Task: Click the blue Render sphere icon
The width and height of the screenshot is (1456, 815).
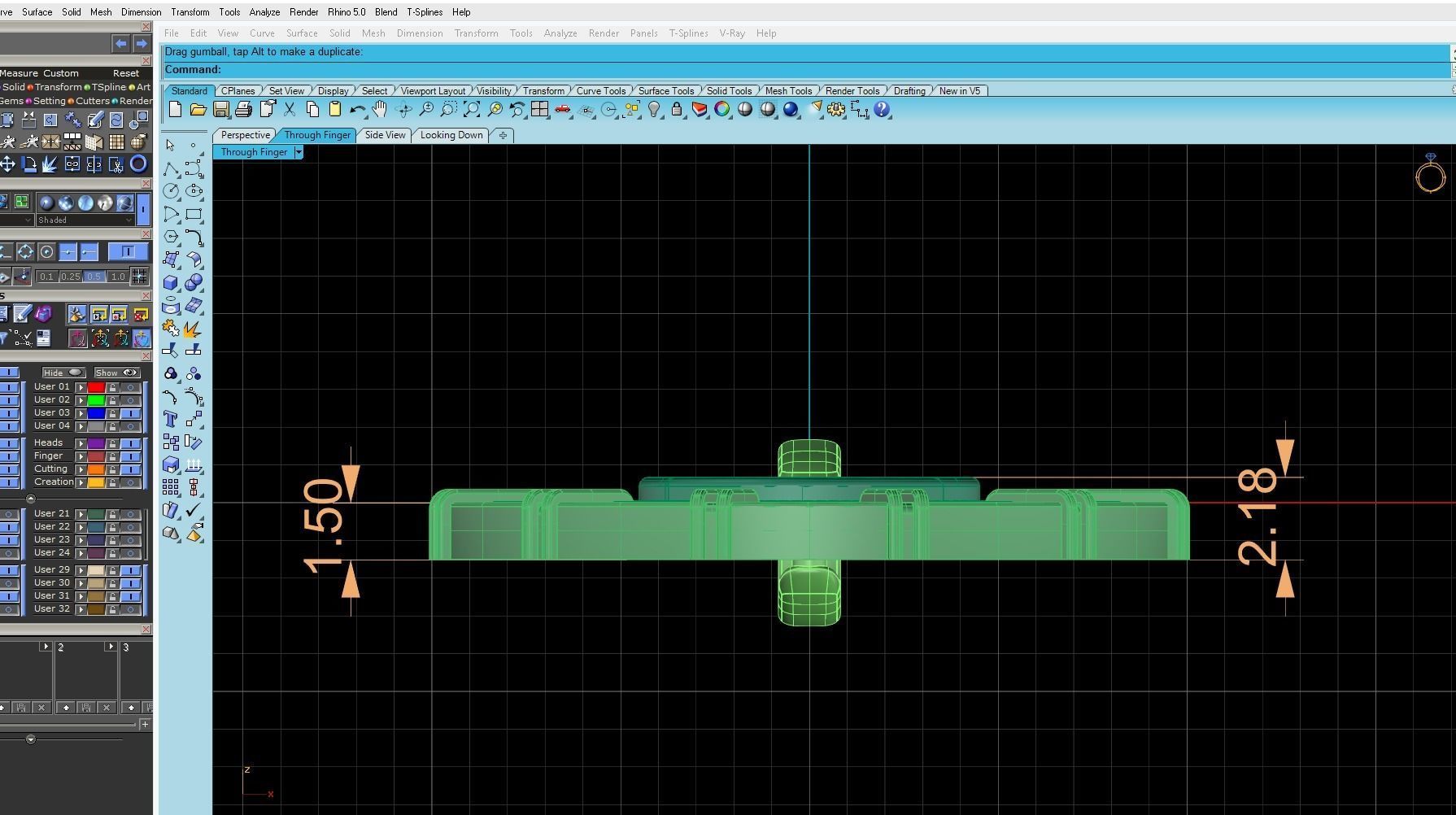Action: (x=791, y=110)
